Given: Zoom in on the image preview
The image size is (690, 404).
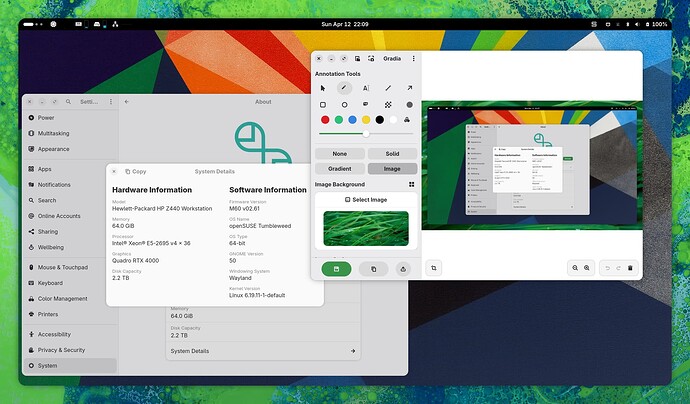Looking at the screenshot, I should click(x=587, y=268).
